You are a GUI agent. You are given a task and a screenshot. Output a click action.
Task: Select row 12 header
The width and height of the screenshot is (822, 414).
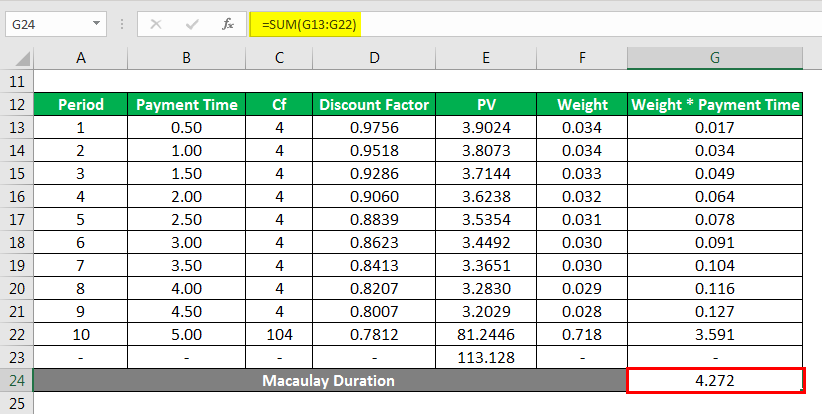click(x=17, y=104)
